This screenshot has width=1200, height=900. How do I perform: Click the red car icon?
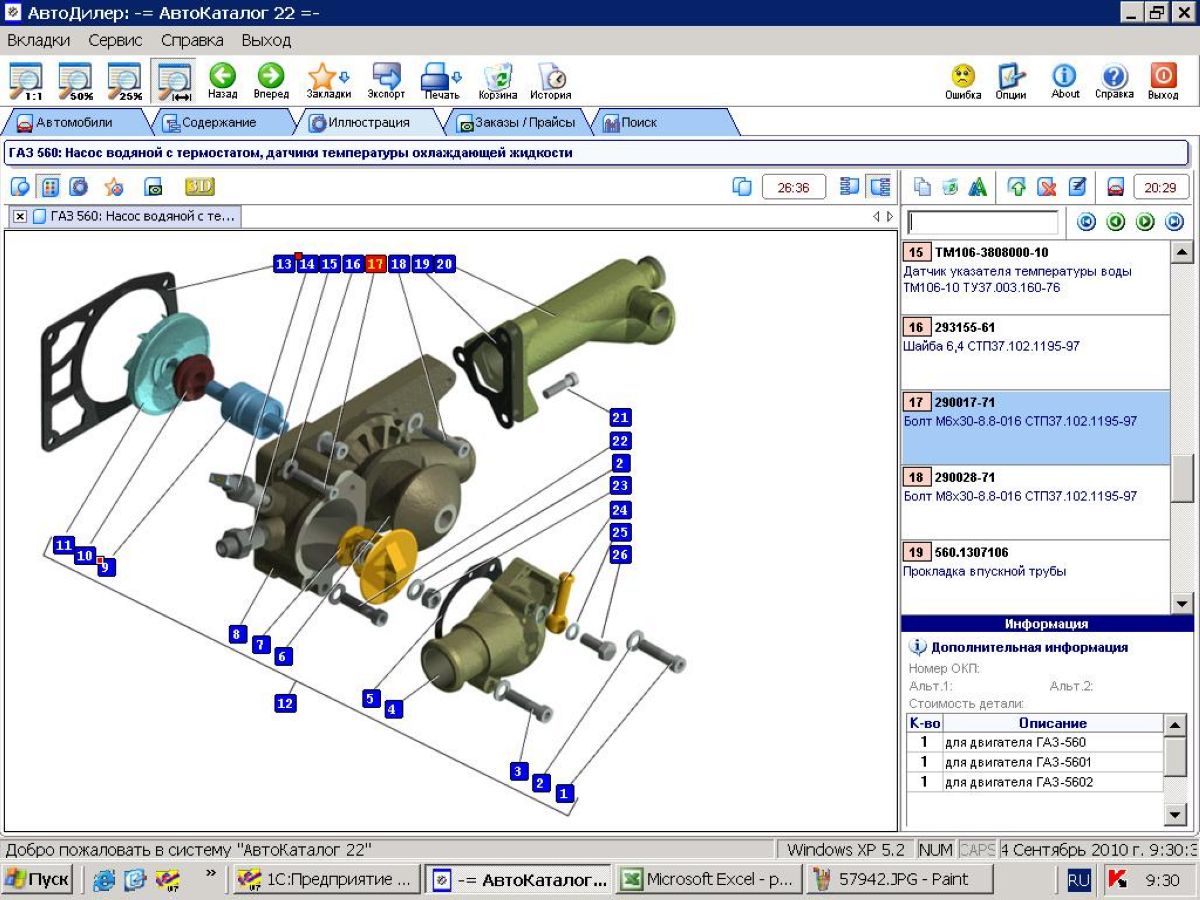point(1115,187)
